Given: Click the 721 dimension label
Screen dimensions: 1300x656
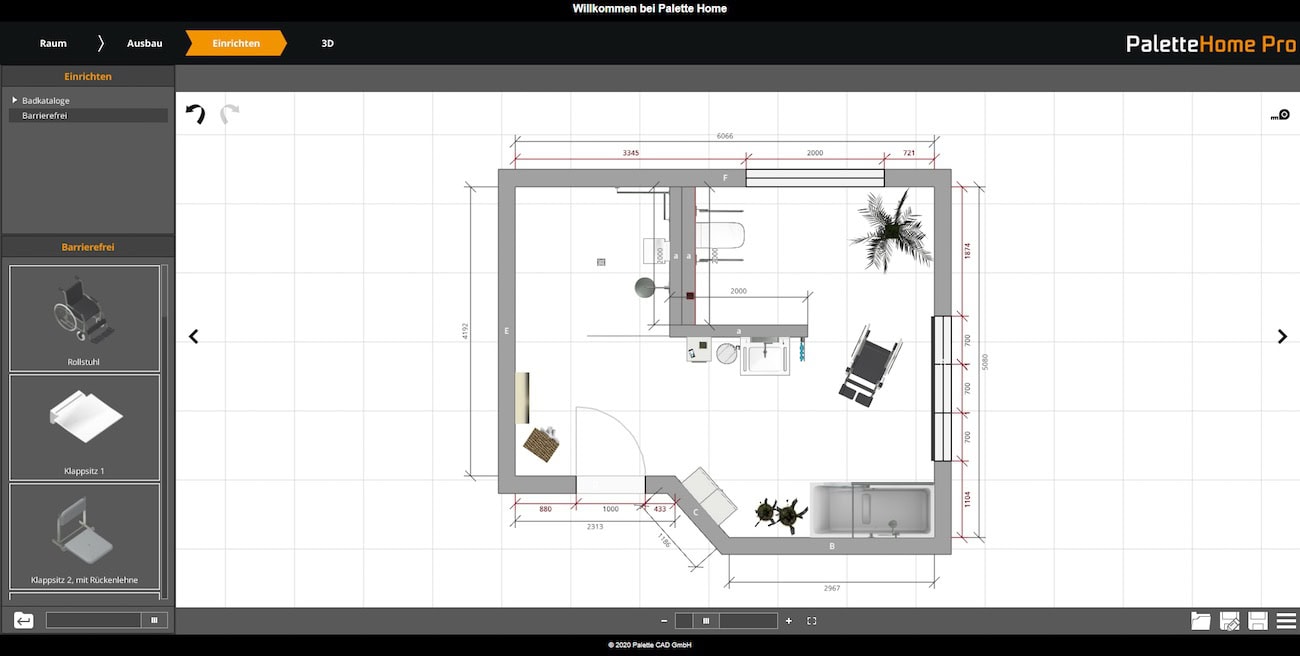Looking at the screenshot, I should tap(908, 153).
